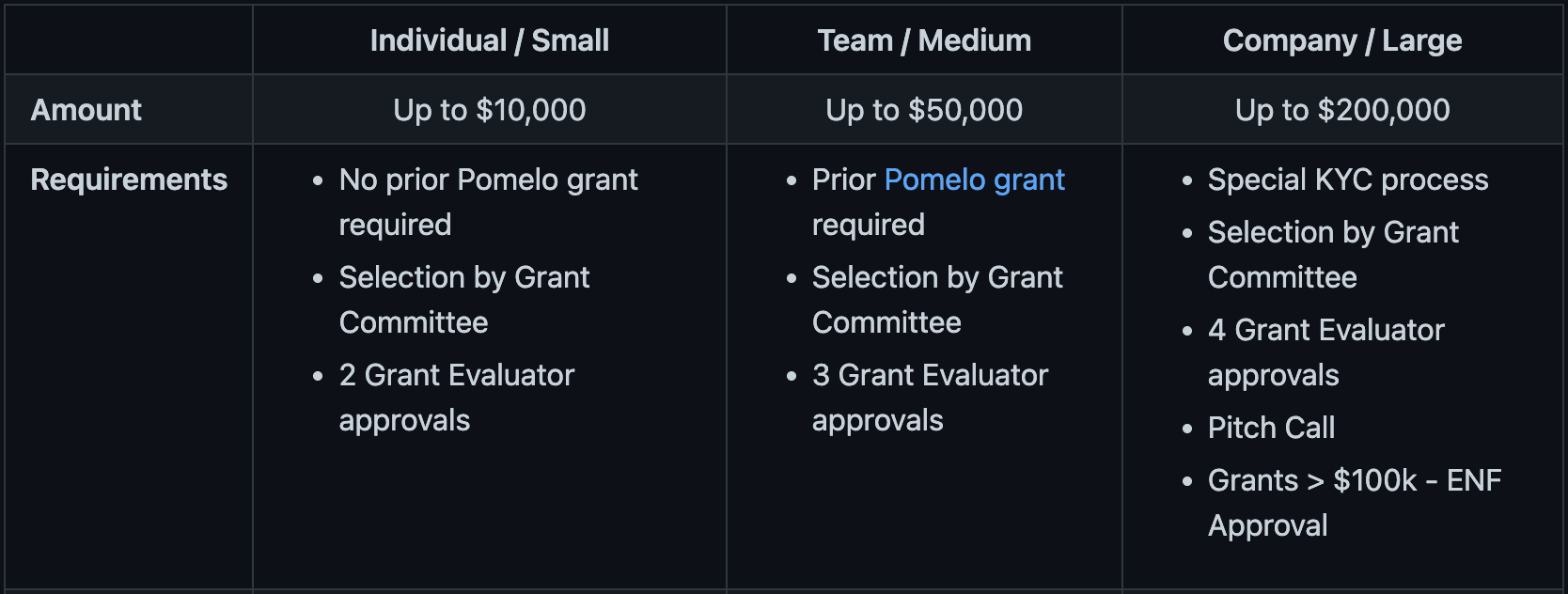The width and height of the screenshot is (1568, 594).
Task: Click the Requirements row label
Action: (129, 180)
